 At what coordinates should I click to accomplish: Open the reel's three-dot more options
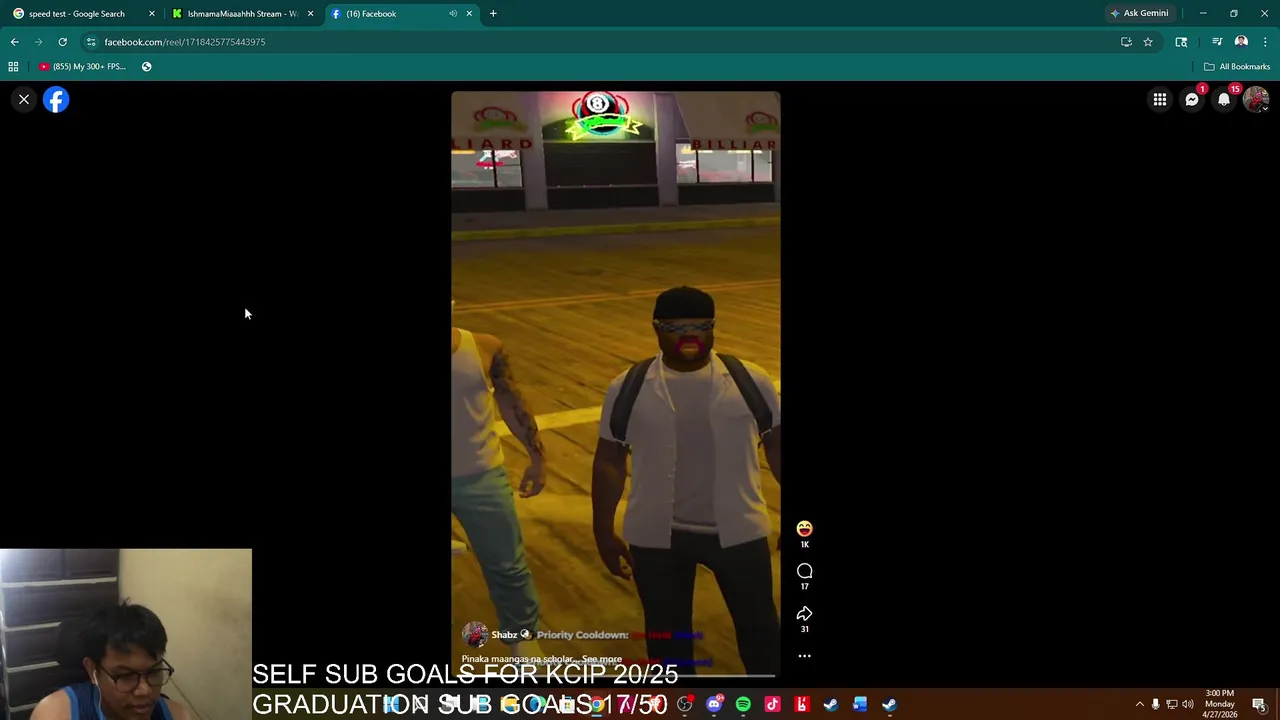(x=804, y=656)
